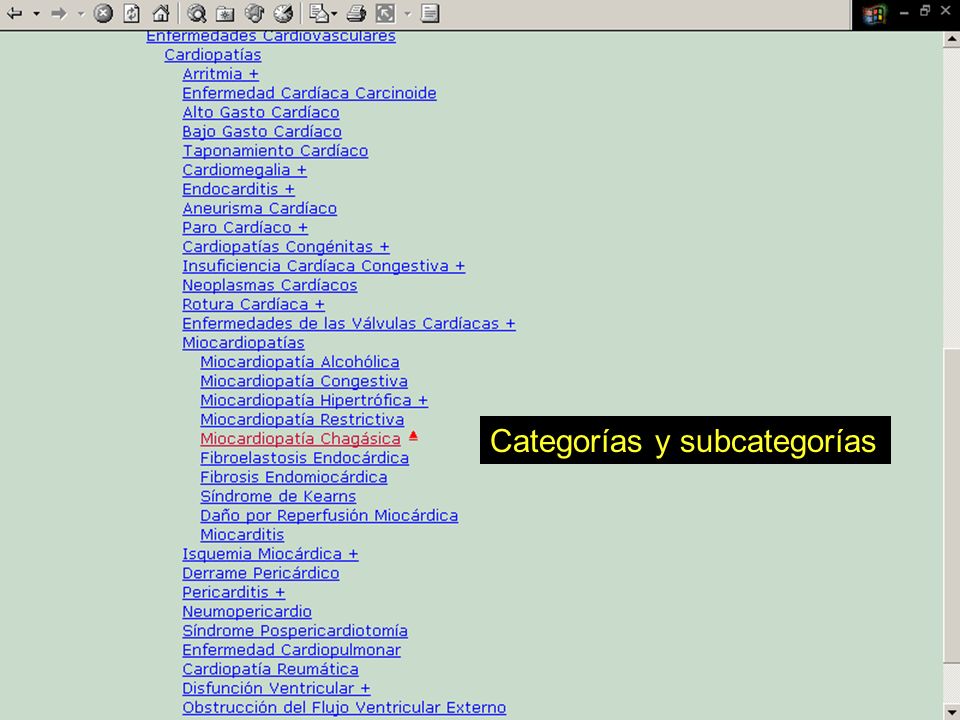960x720 pixels.
Task: Open the Cardiopatía Reumática link
Action: click(270, 669)
